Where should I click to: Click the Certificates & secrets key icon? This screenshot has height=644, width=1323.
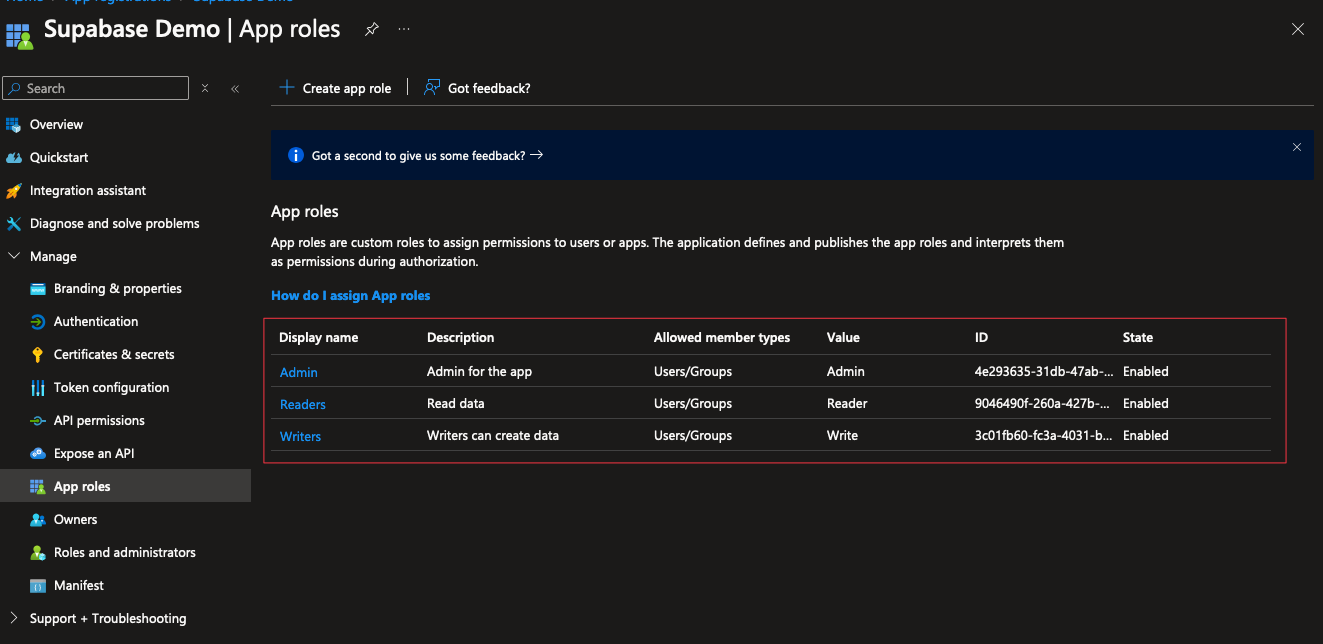(38, 355)
